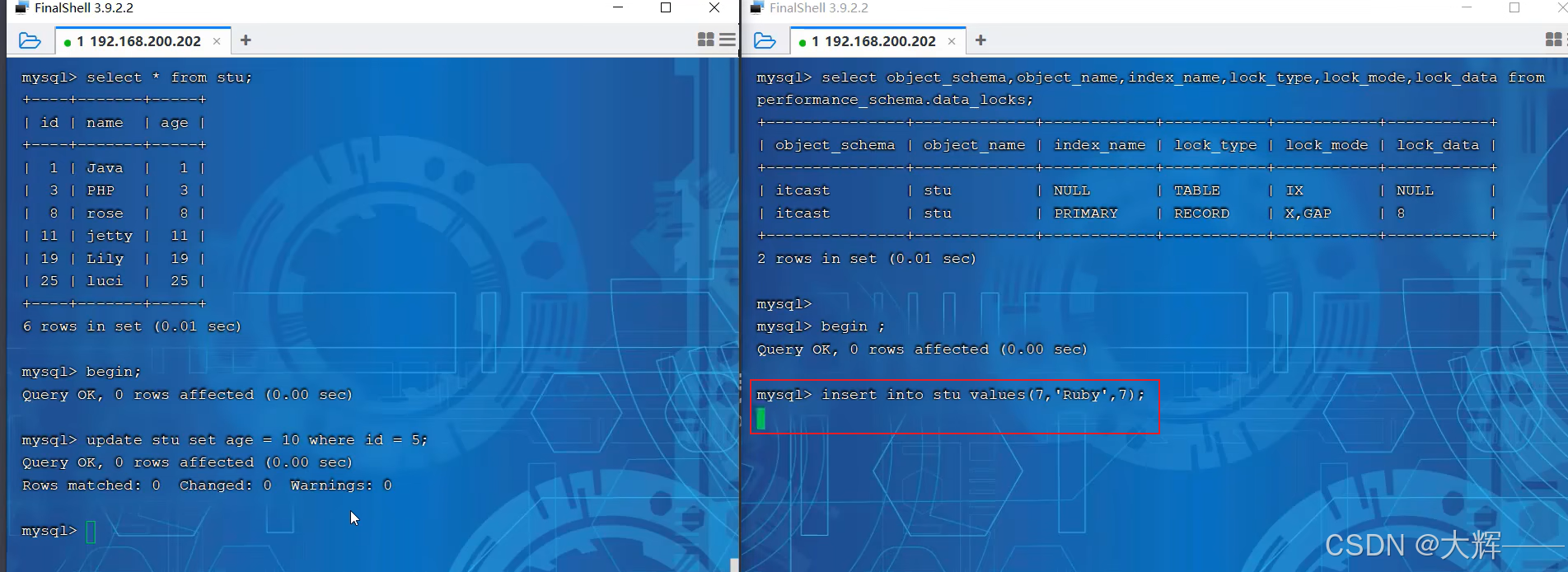
Task: Minimize the right FinalShell window
Action: [x=1466, y=8]
